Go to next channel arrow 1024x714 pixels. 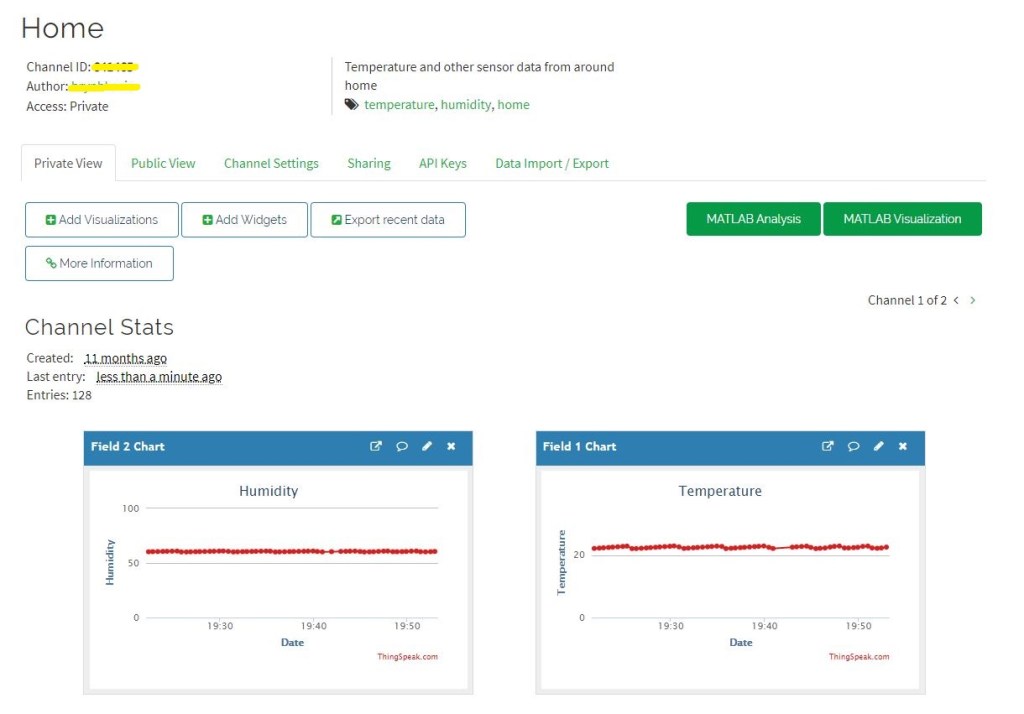point(973,300)
